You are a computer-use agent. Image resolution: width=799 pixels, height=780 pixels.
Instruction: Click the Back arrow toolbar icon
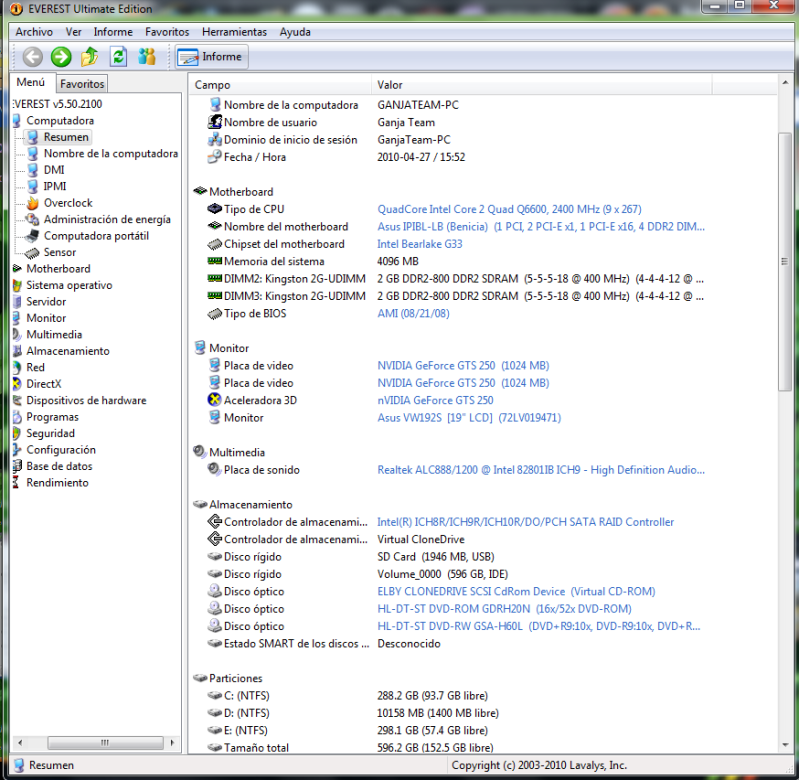33,57
